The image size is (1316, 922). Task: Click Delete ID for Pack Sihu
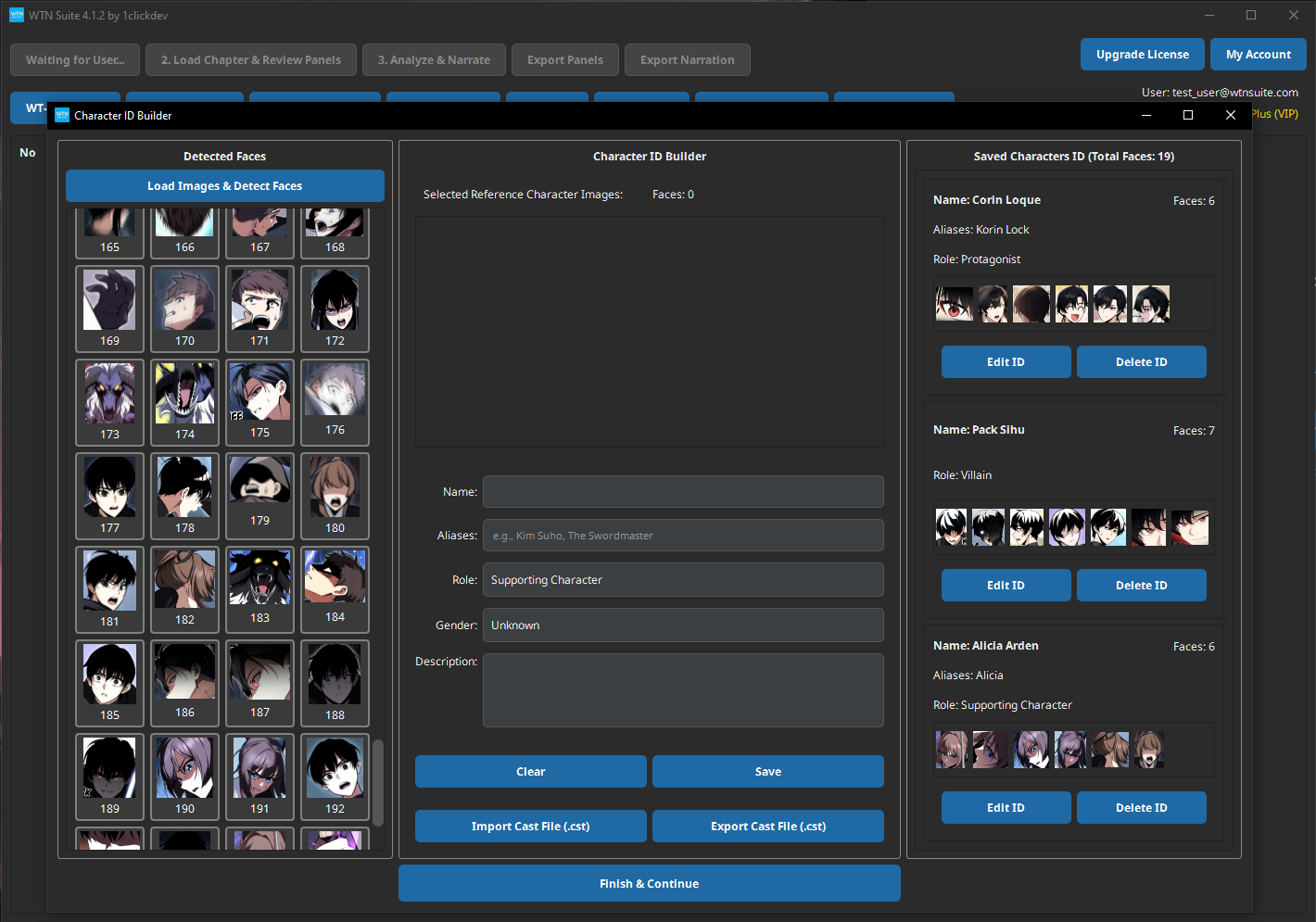coord(1141,585)
